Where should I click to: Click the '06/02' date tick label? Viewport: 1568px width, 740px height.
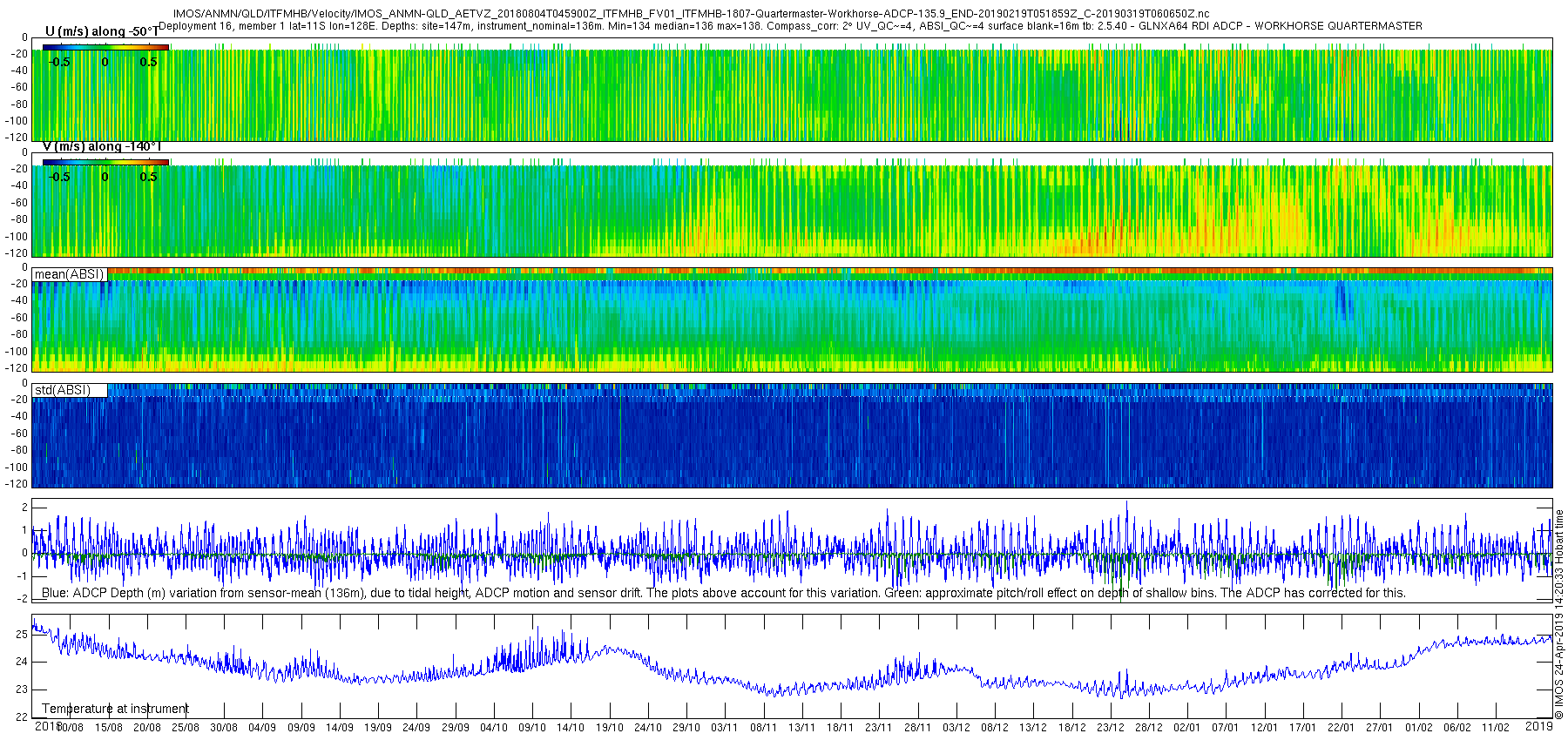click(x=1457, y=728)
